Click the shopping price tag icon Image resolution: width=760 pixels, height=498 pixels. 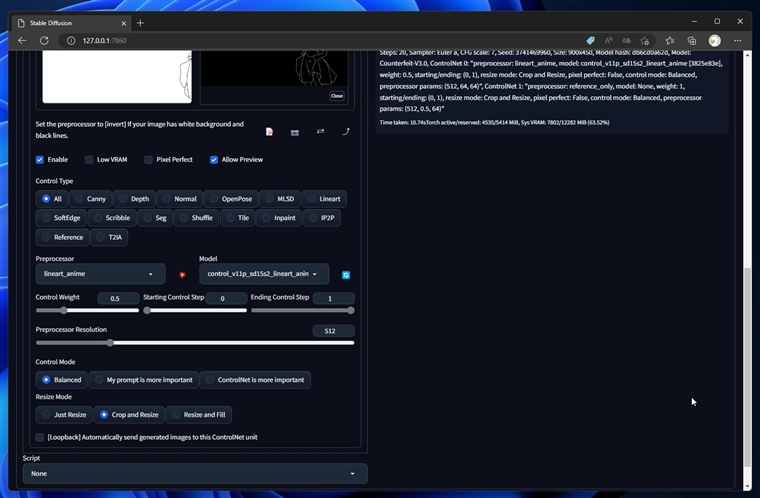pos(590,41)
